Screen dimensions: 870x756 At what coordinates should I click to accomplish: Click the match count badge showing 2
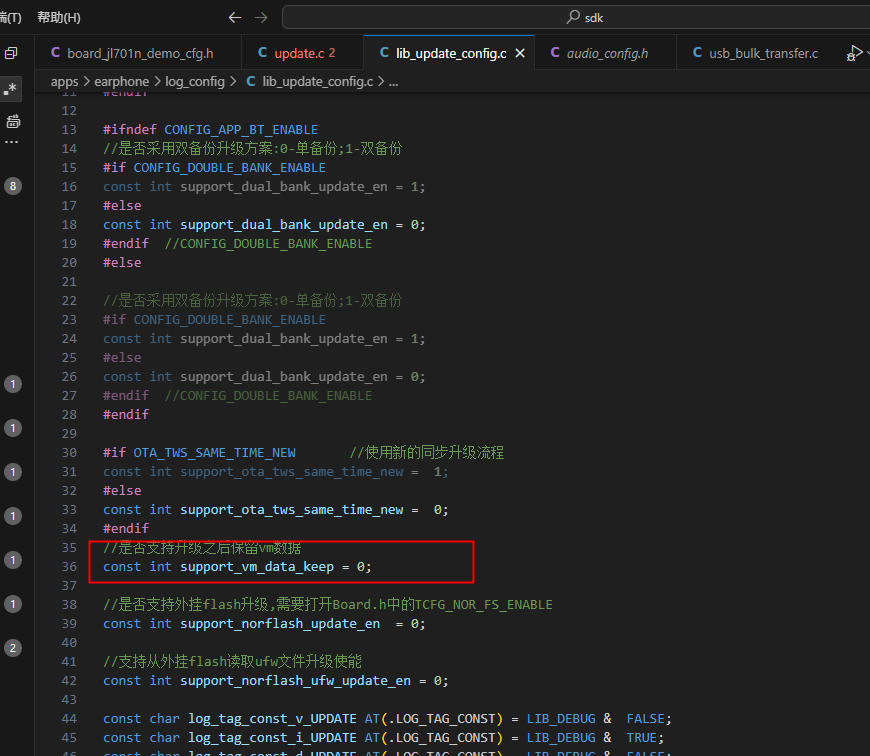13,648
